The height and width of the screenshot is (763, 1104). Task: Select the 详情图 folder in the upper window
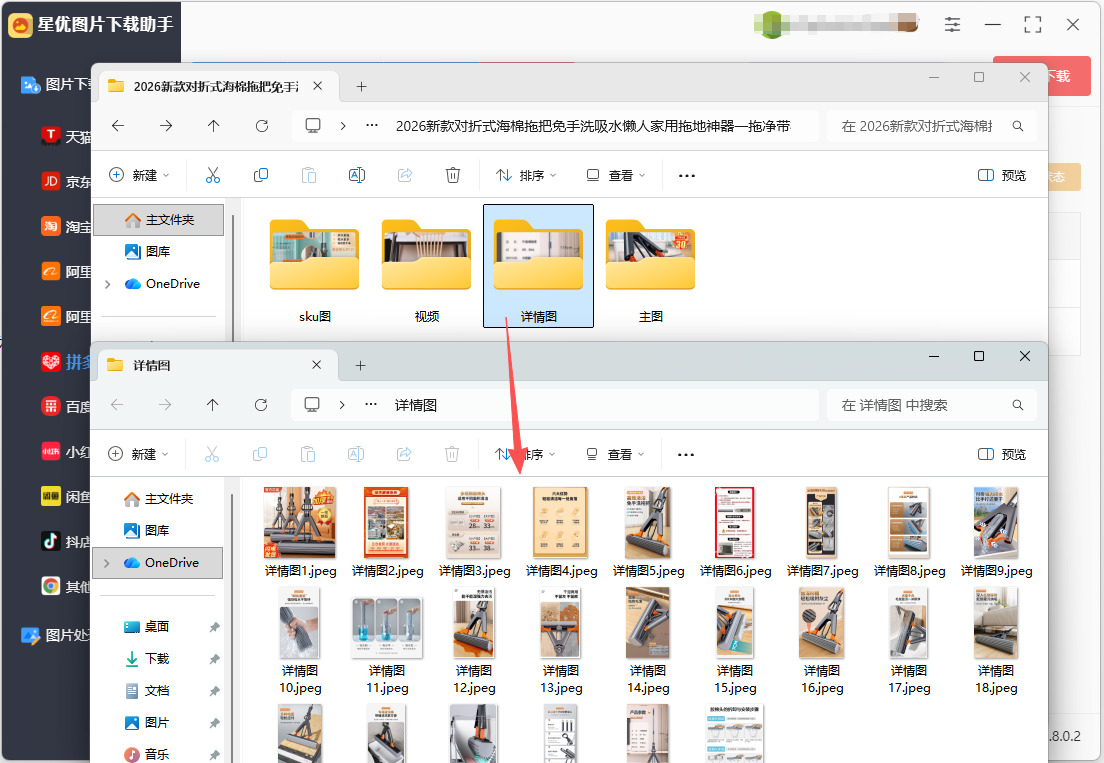pos(538,266)
